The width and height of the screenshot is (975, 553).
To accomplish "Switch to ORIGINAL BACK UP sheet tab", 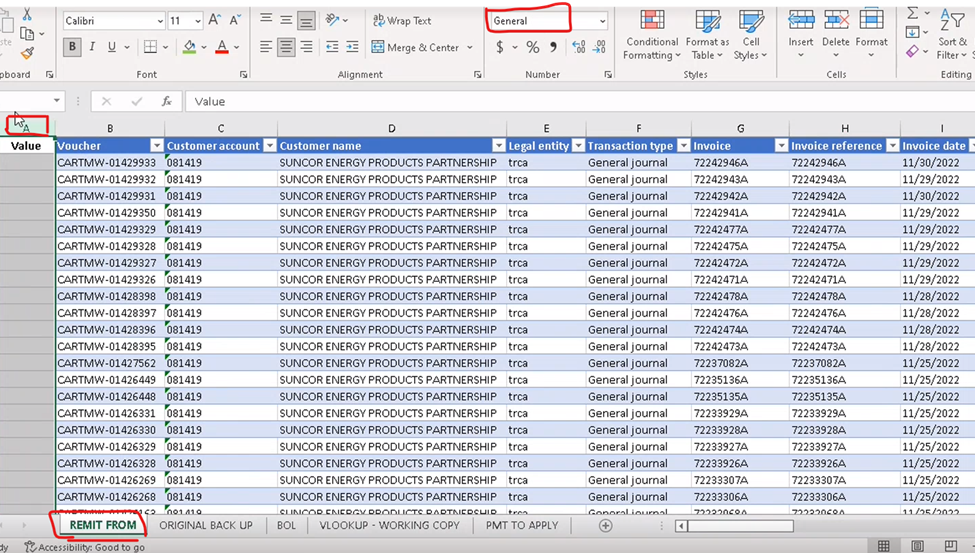I will (206, 526).
